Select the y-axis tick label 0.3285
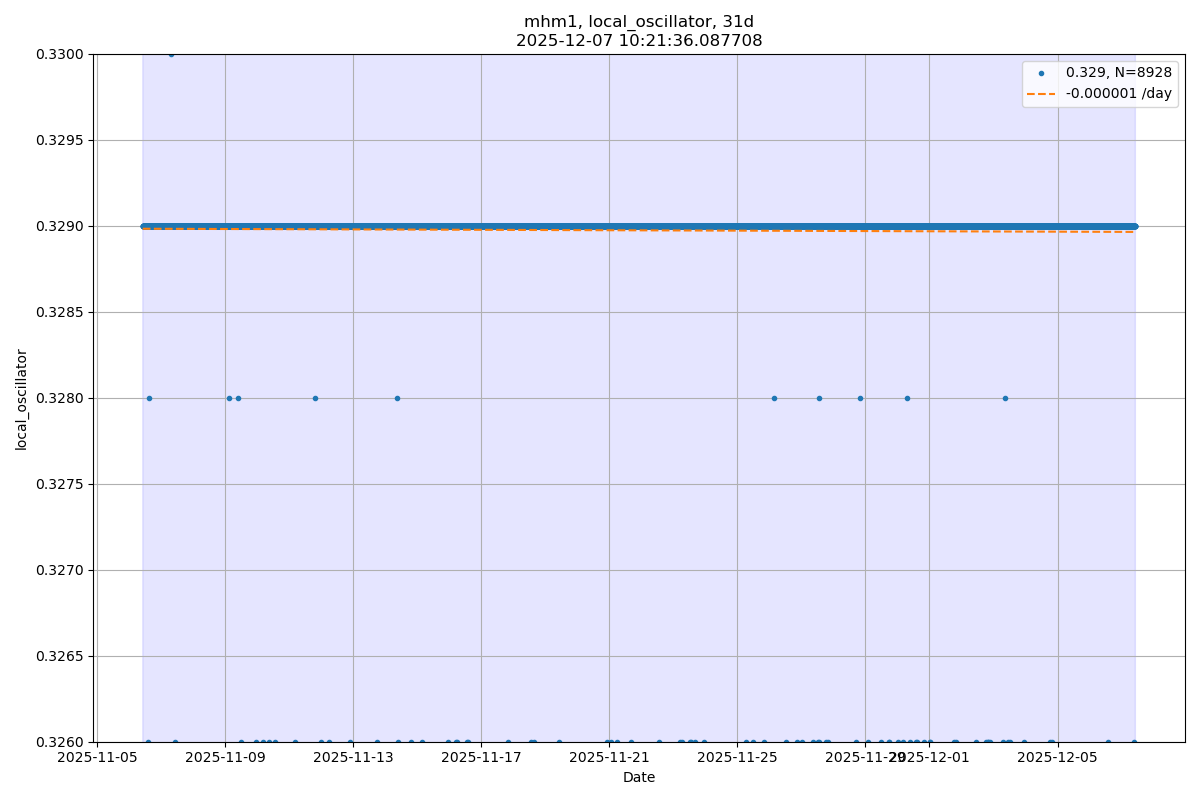The height and width of the screenshot is (800, 1200). (60, 312)
